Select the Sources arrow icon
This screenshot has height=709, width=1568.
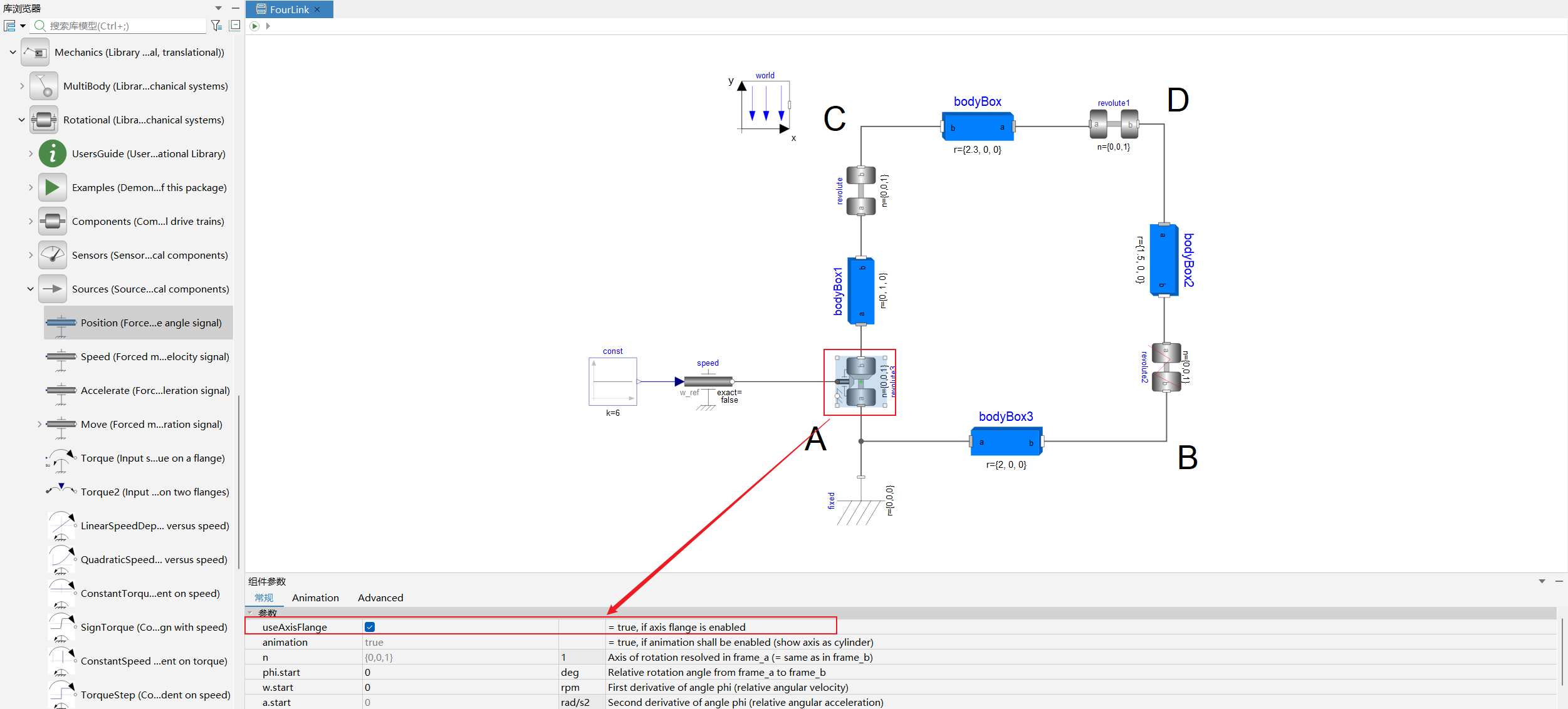(53, 289)
